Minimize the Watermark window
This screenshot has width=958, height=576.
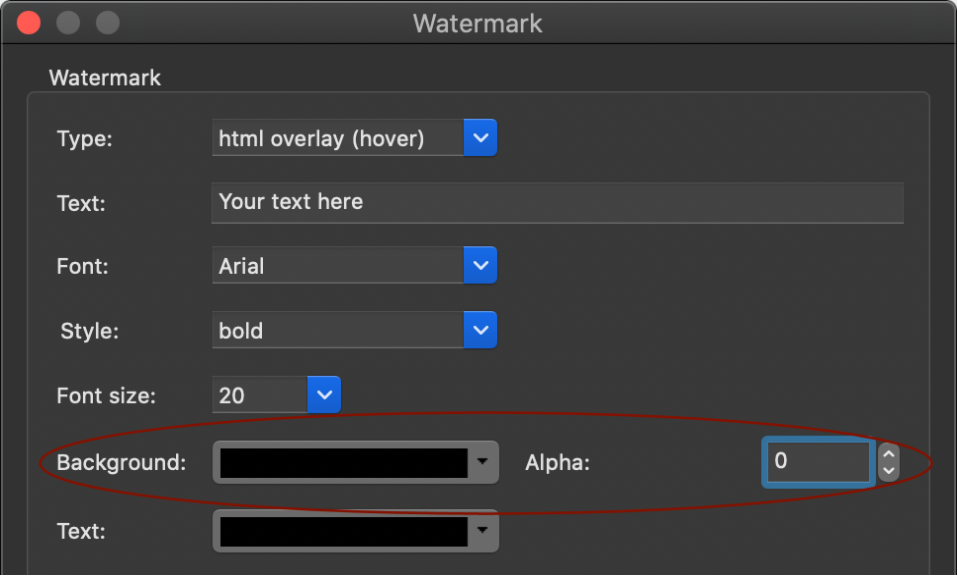click(68, 23)
